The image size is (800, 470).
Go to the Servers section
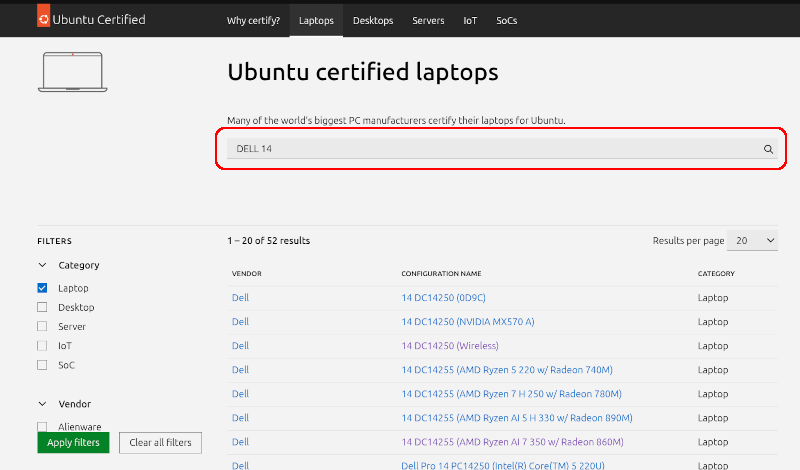(x=428, y=20)
